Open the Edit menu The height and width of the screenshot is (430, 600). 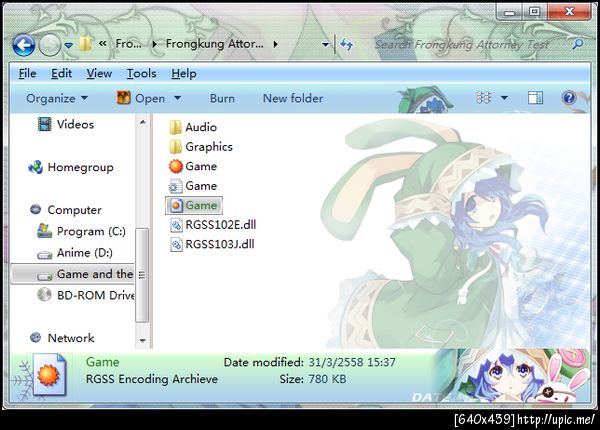[61, 73]
